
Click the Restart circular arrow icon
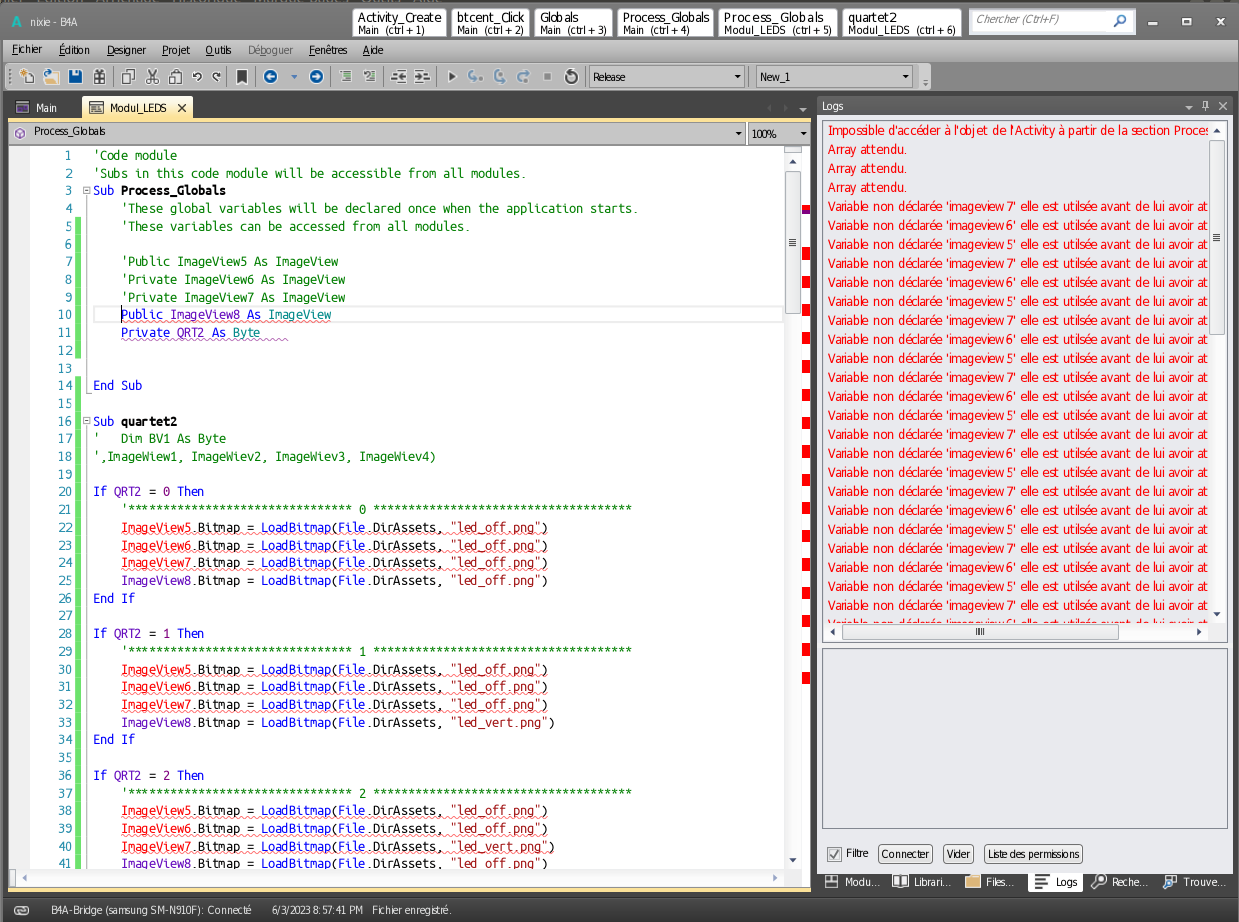click(x=571, y=77)
